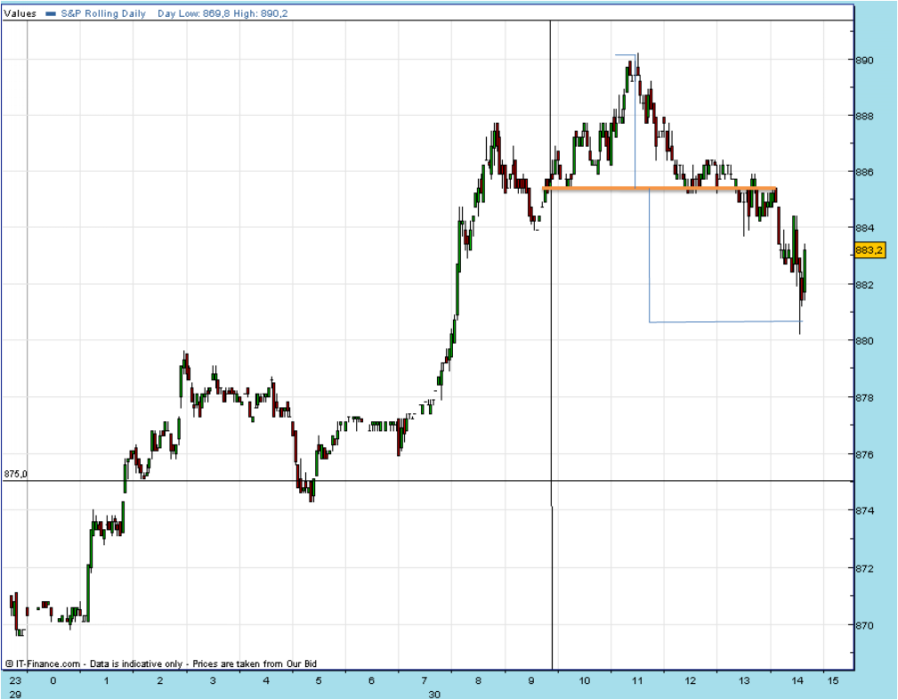Viewport: 898px width, 700px height.
Task: Click the hour 0 time axis label
Action: 53,681
